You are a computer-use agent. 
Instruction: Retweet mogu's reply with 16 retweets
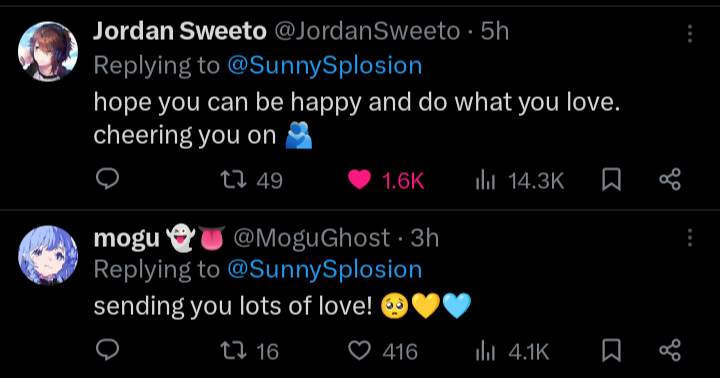coord(250,351)
